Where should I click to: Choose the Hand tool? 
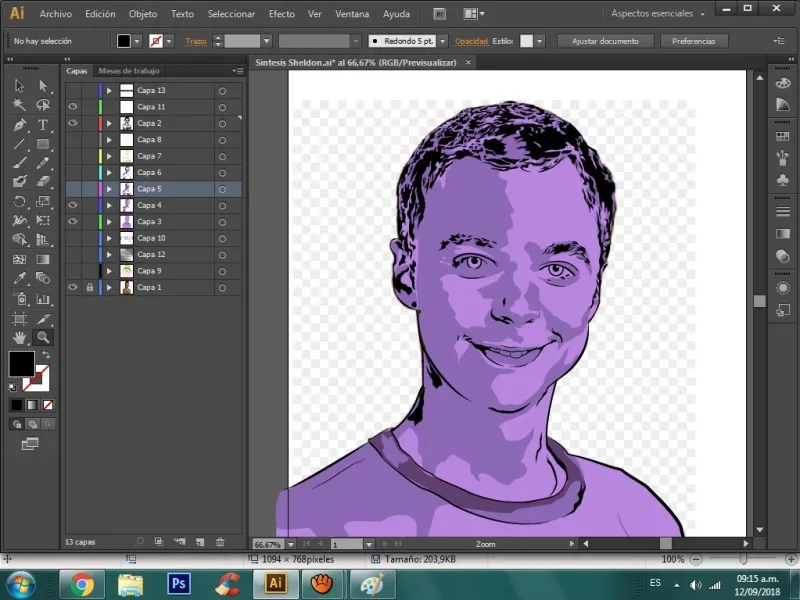coord(19,337)
